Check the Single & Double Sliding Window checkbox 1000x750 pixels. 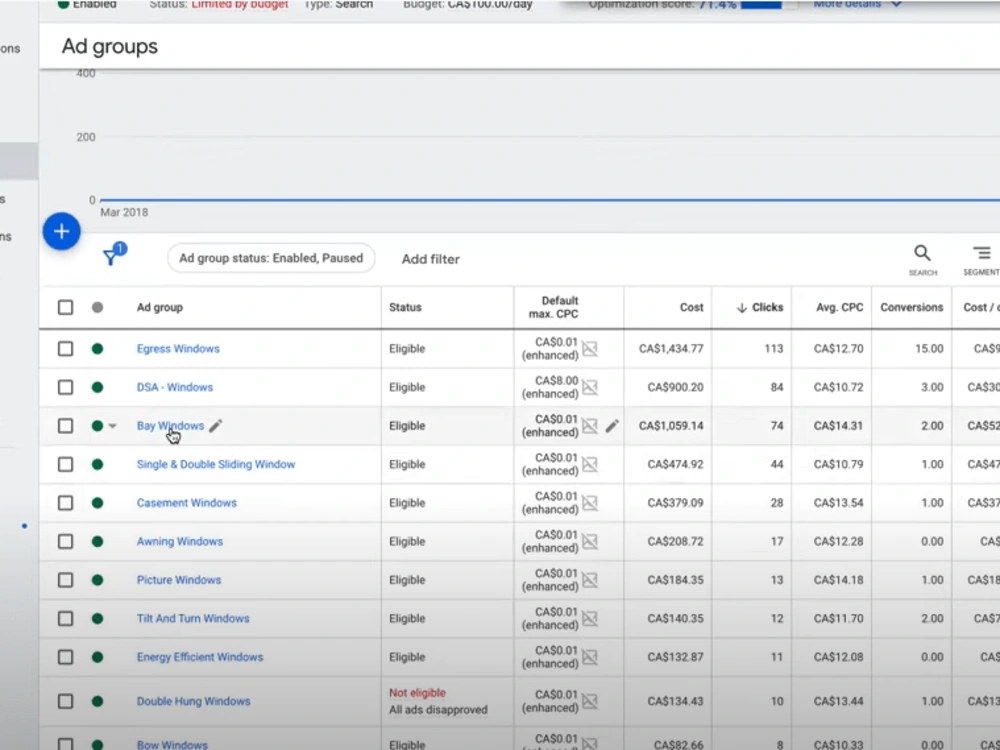[65, 464]
